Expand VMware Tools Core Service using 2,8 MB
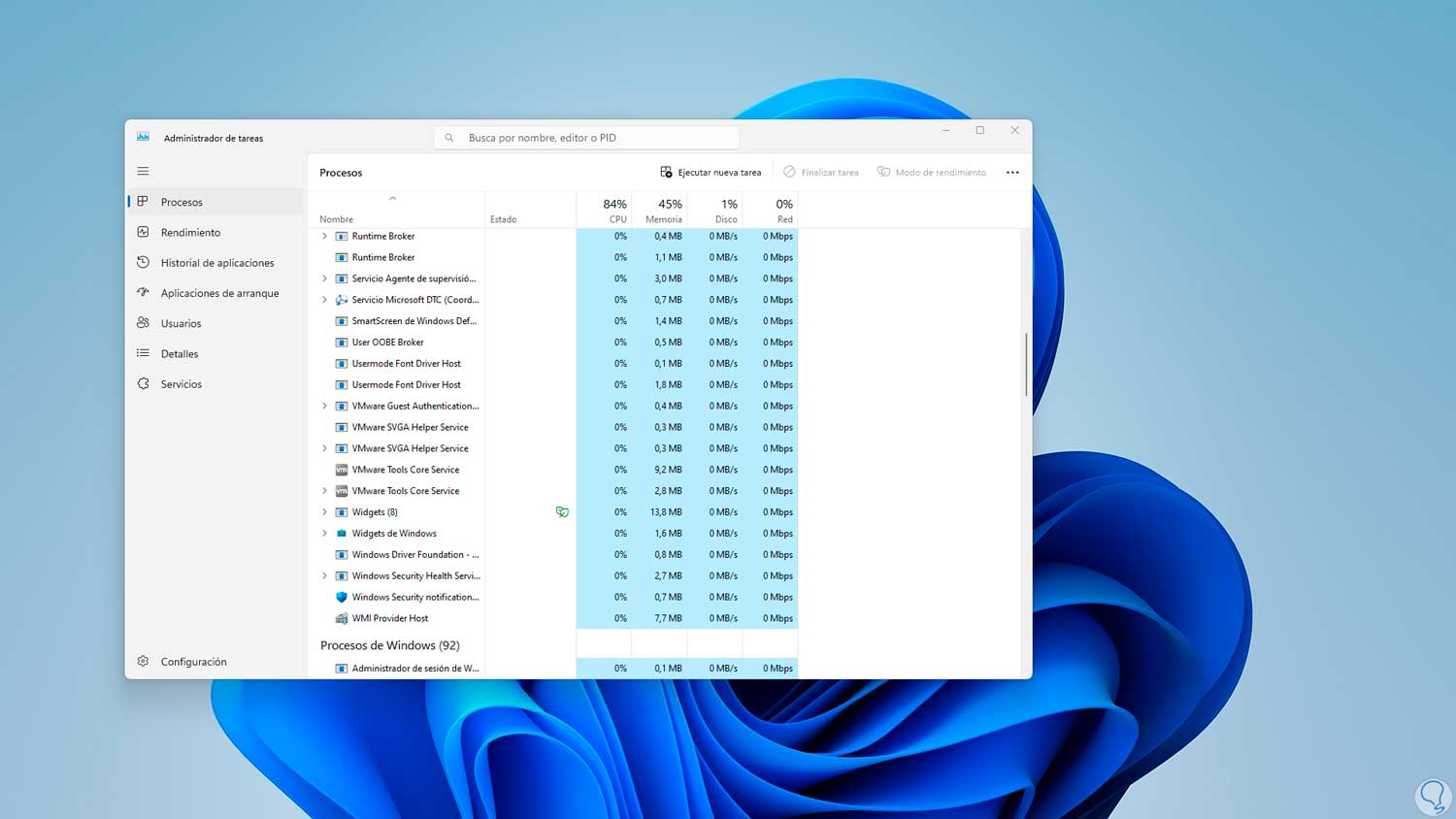Image resolution: width=1456 pixels, height=819 pixels. pyautogui.click(x=324, y=491)
